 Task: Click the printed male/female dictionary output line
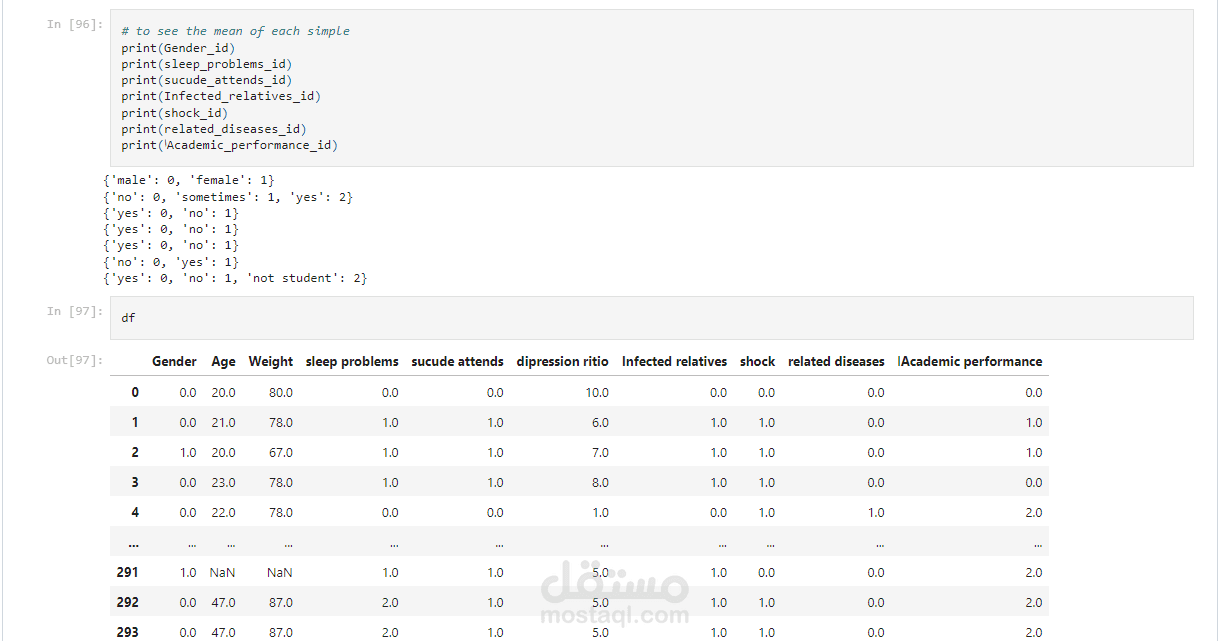pyautogui.click(x=189, y=180)
